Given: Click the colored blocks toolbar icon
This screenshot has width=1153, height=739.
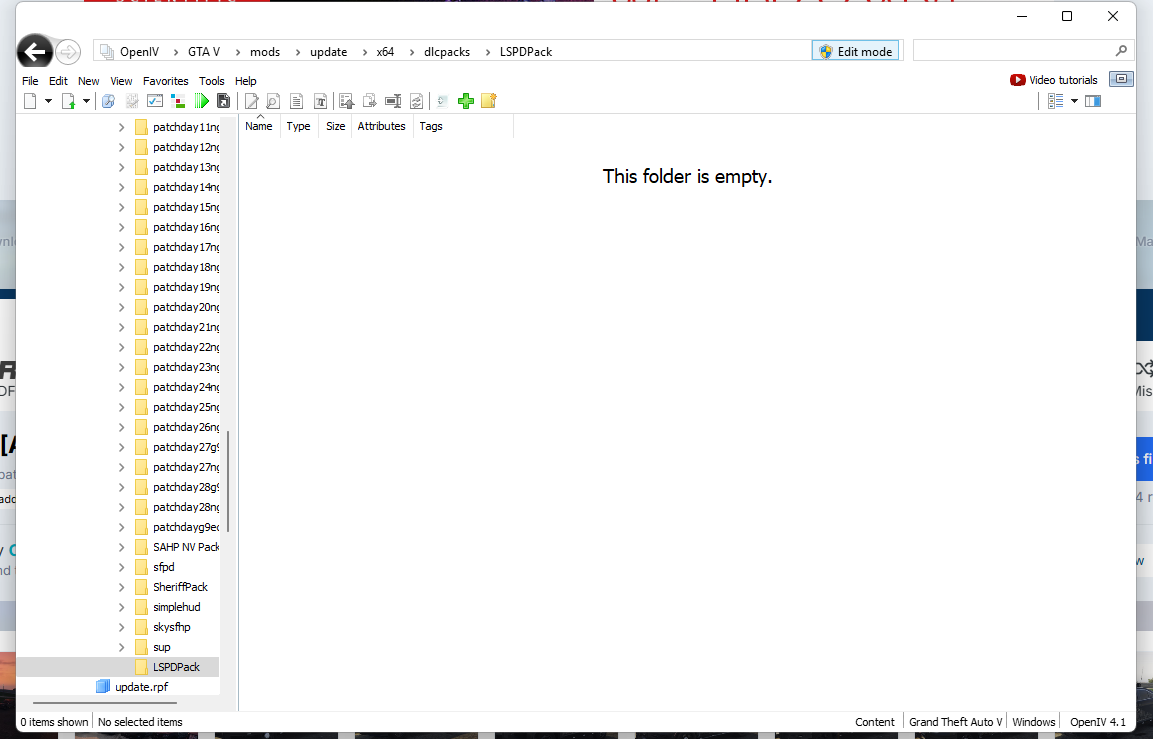Looking at the screenshot, I should [x=177, y=101].
